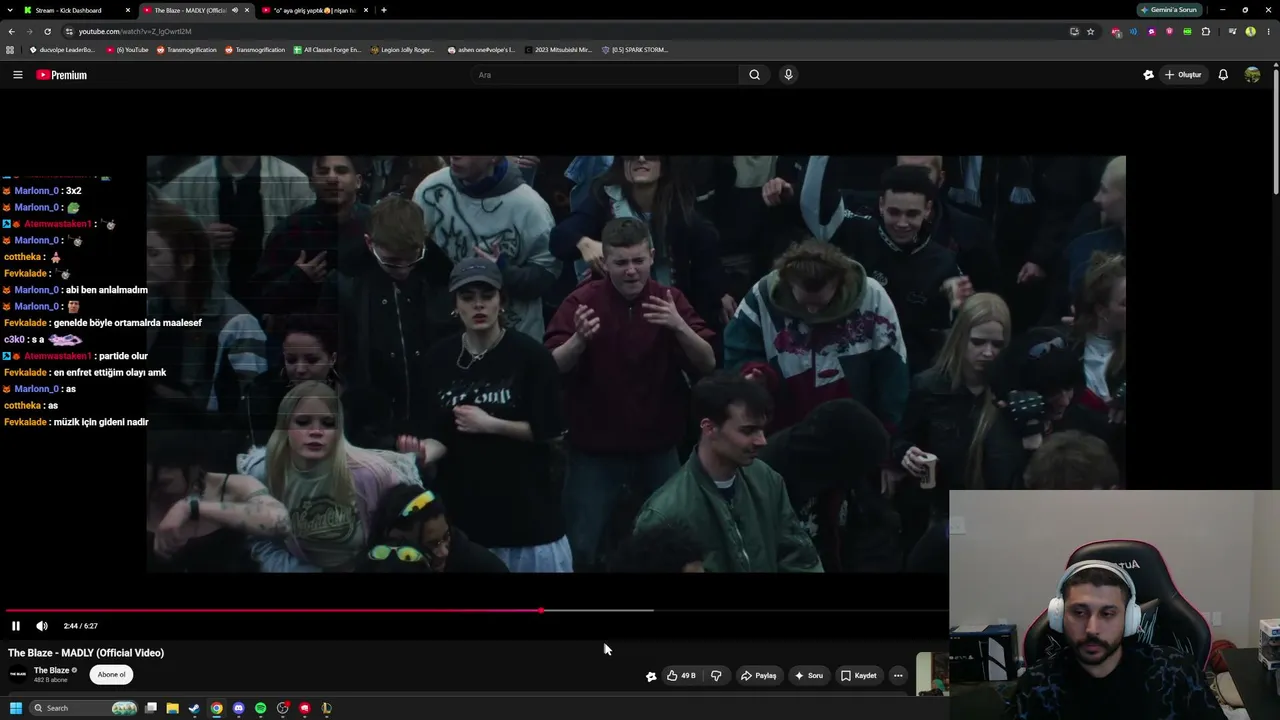The image size is (1280, 720).
Task: Open the apps grid in bookmarks bar
Action: (10, 50)
